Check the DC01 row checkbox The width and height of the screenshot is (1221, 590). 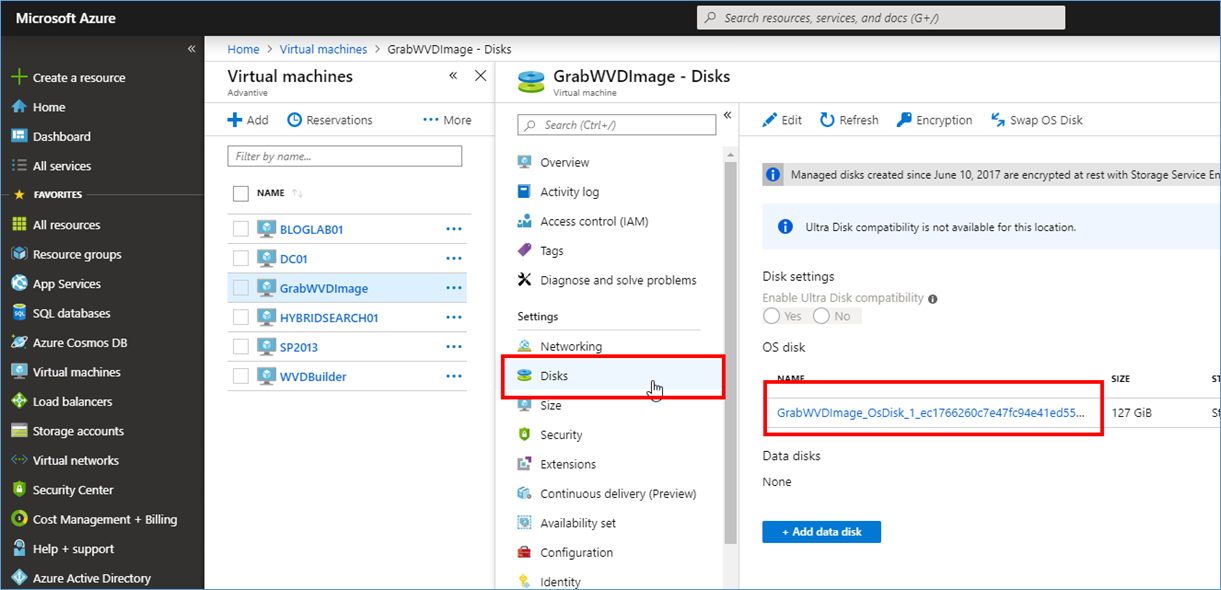(x=240, y=258)
